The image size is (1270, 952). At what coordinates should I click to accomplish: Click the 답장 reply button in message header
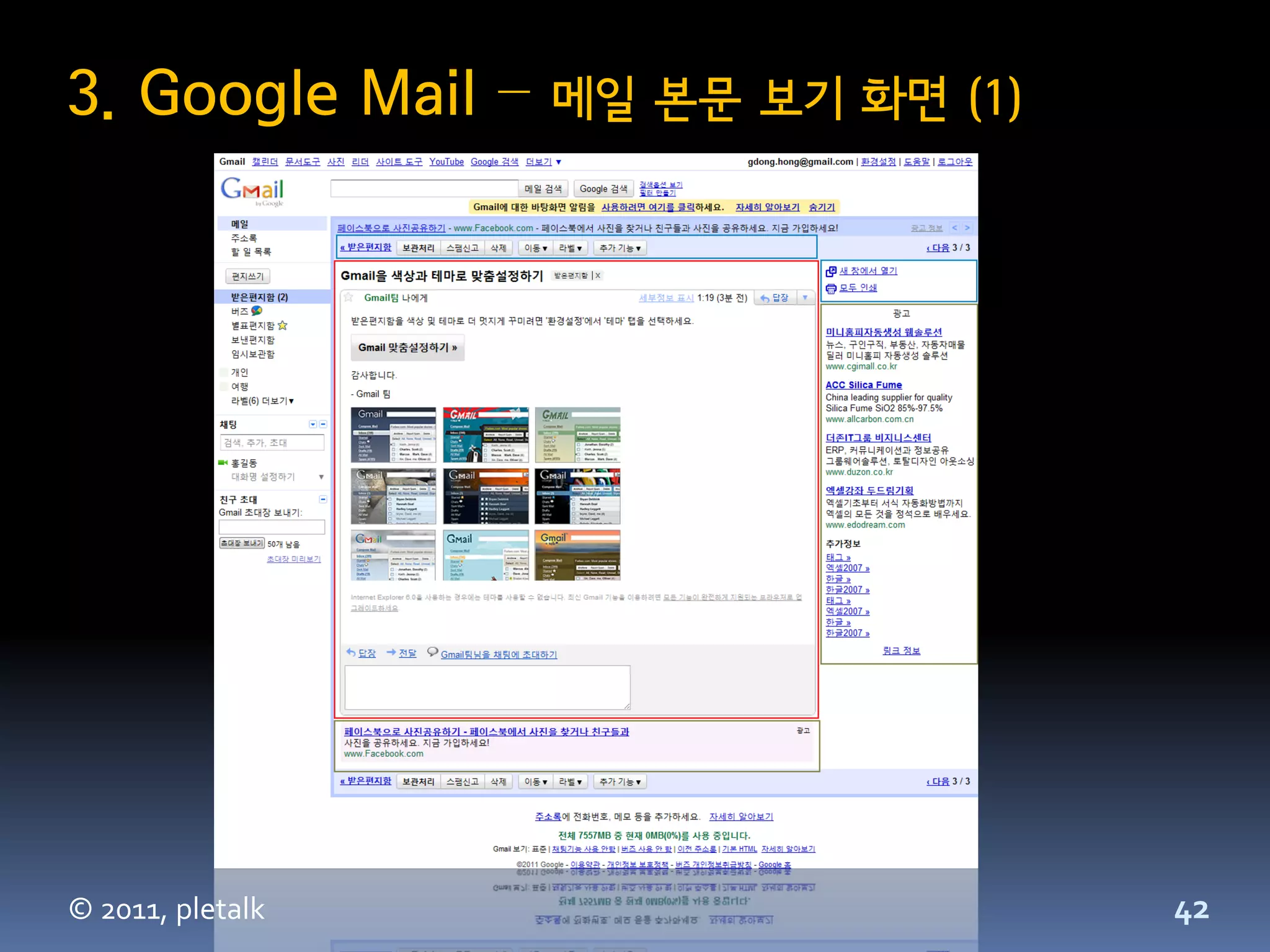[775, 298]
